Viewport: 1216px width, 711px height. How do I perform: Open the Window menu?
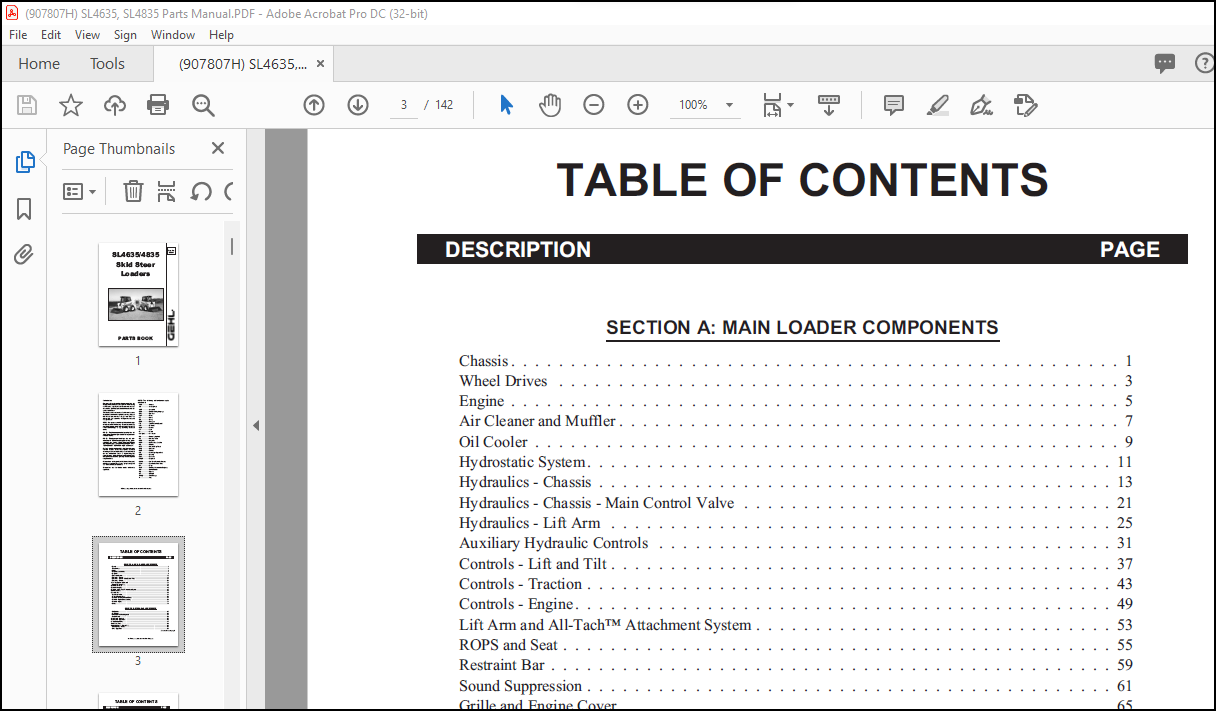[x=173, y=34]
